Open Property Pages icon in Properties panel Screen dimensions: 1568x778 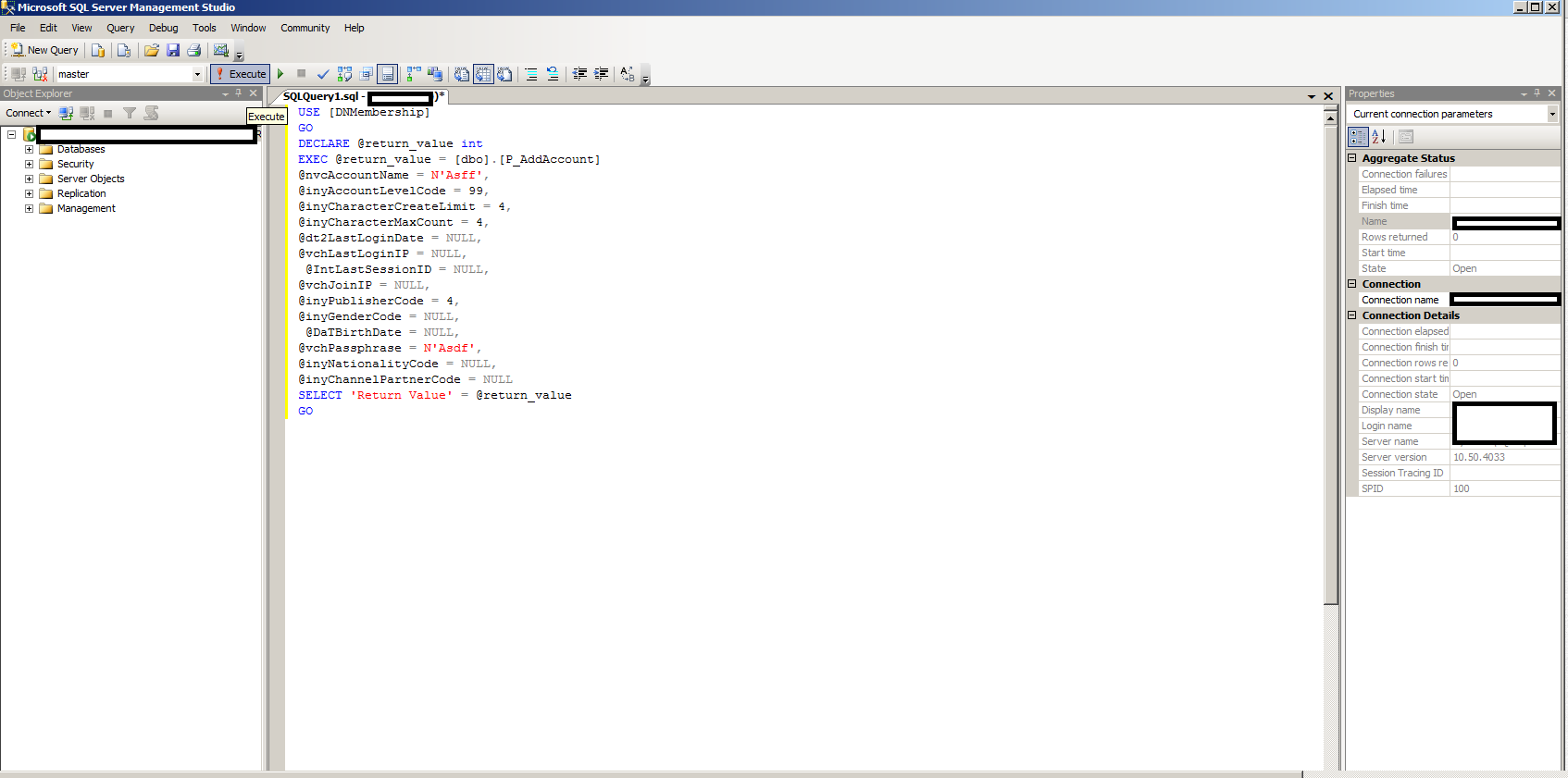1406,137
